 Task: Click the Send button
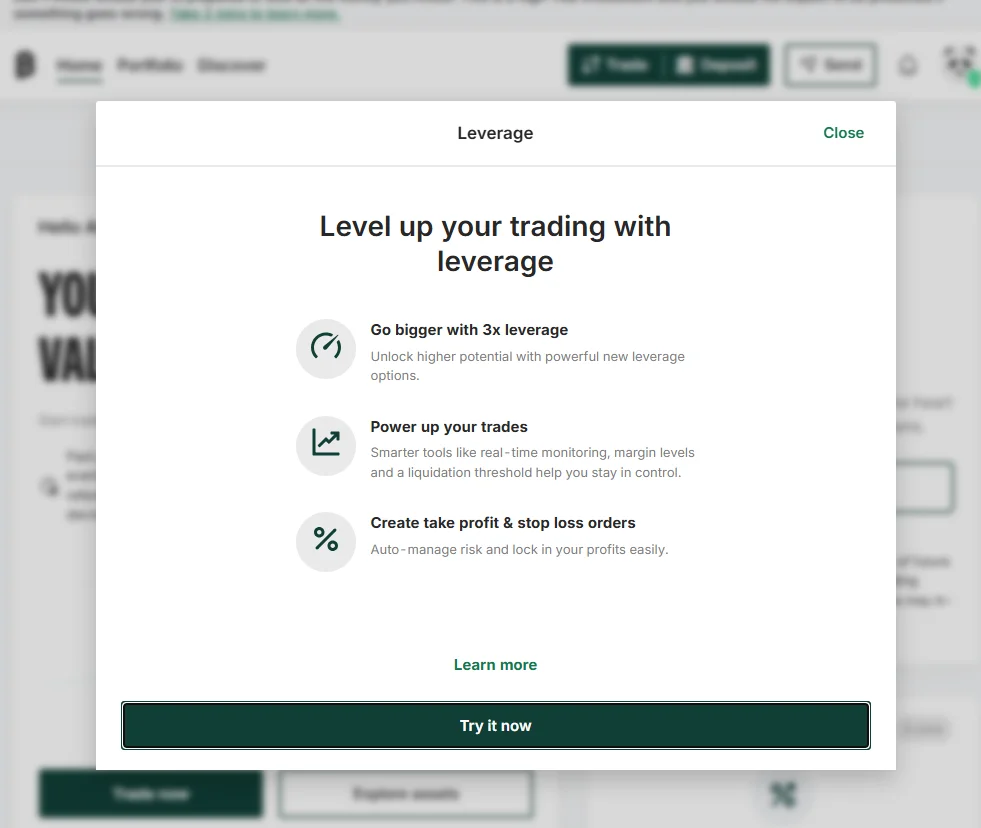(x=829, y=64)
